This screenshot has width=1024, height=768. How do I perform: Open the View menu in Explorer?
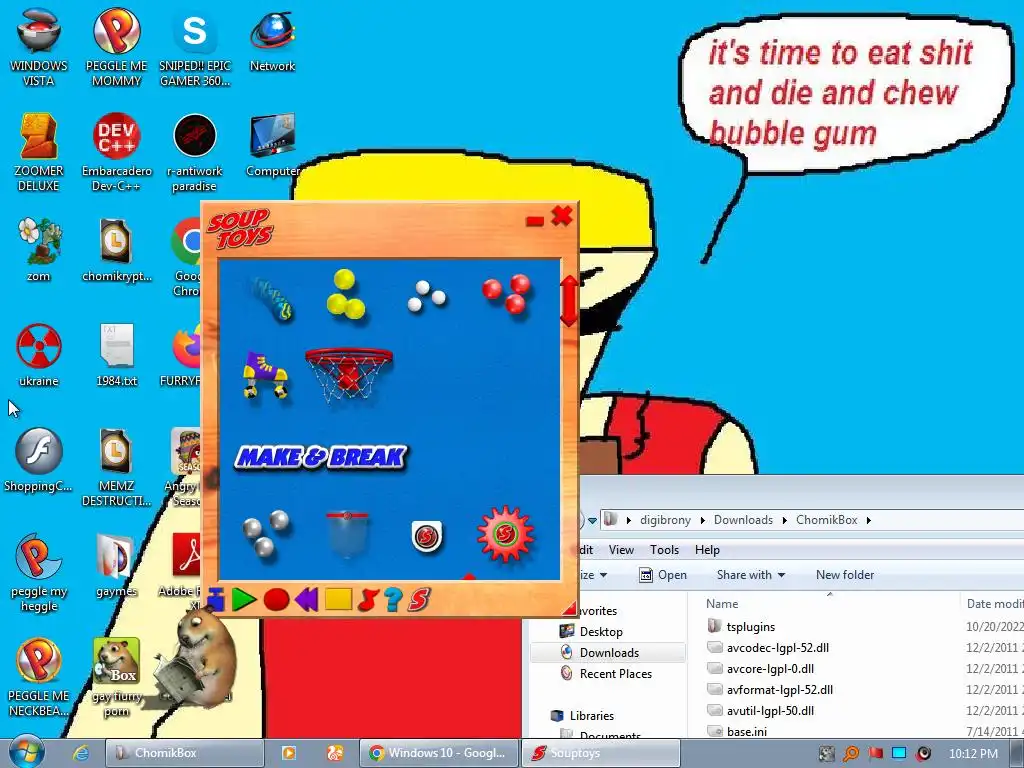621,550
